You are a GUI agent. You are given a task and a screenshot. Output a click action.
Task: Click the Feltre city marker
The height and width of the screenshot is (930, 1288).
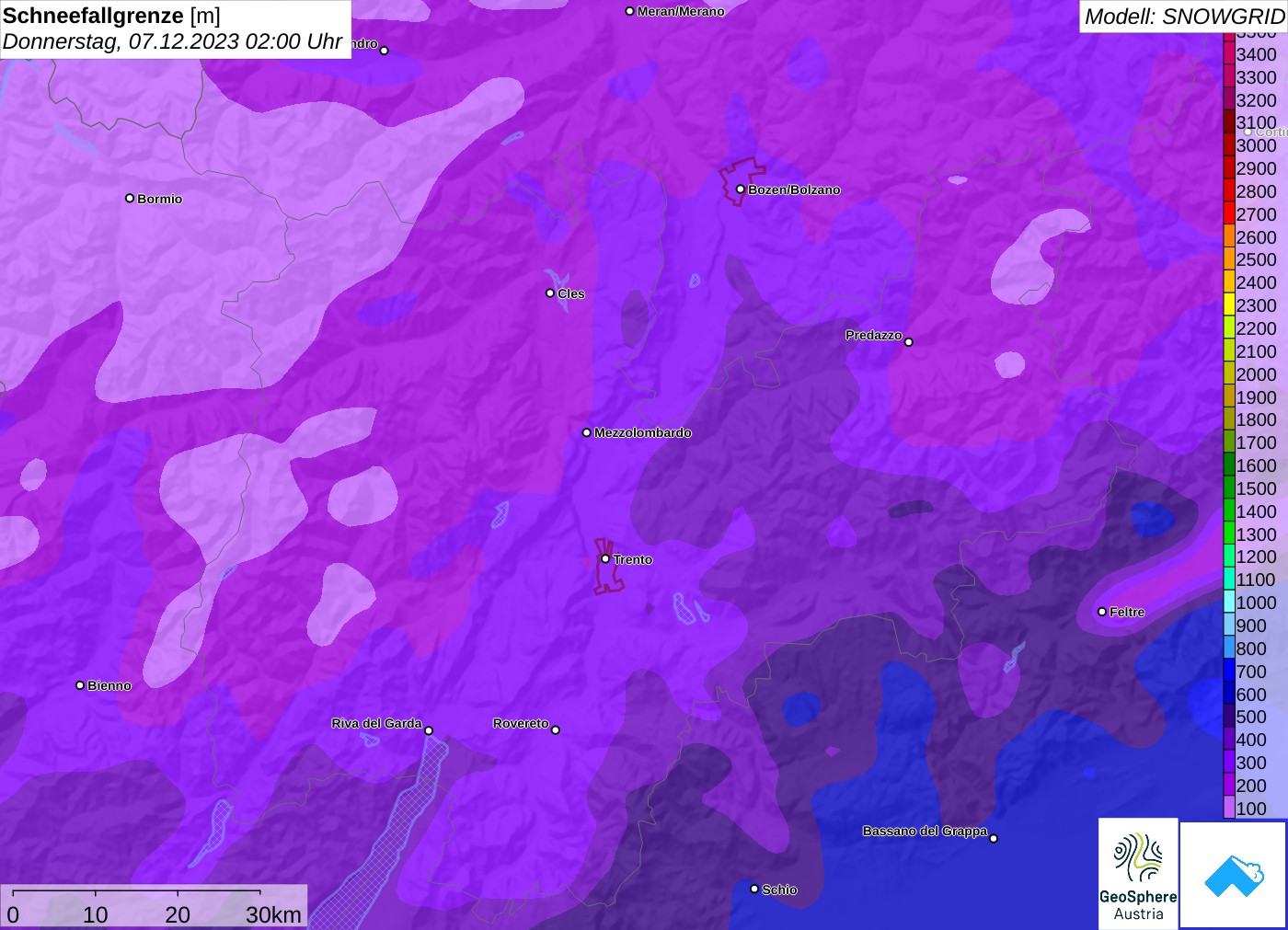1102,611
